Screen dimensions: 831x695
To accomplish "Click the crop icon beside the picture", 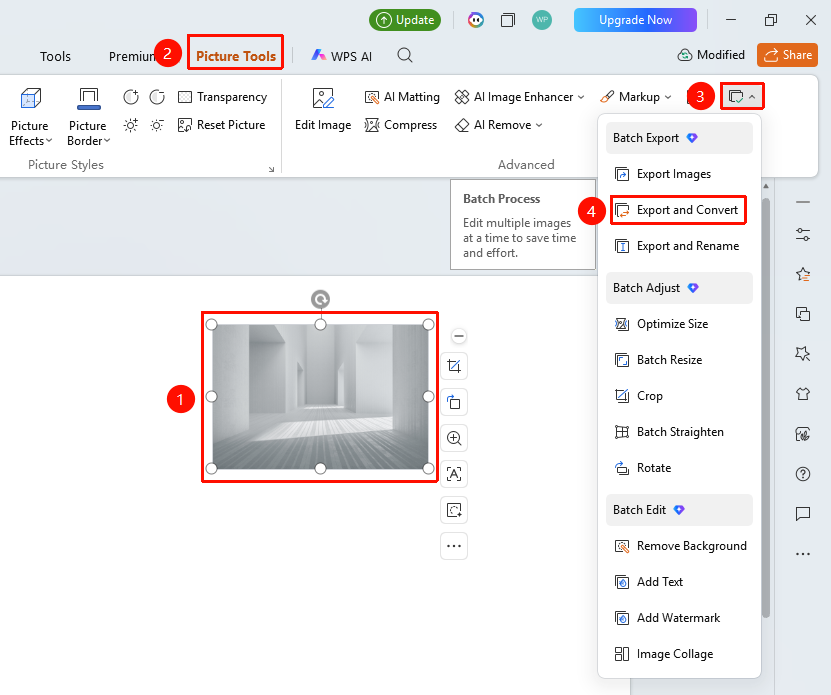I will pyautogui.click(x=454, y=366).
